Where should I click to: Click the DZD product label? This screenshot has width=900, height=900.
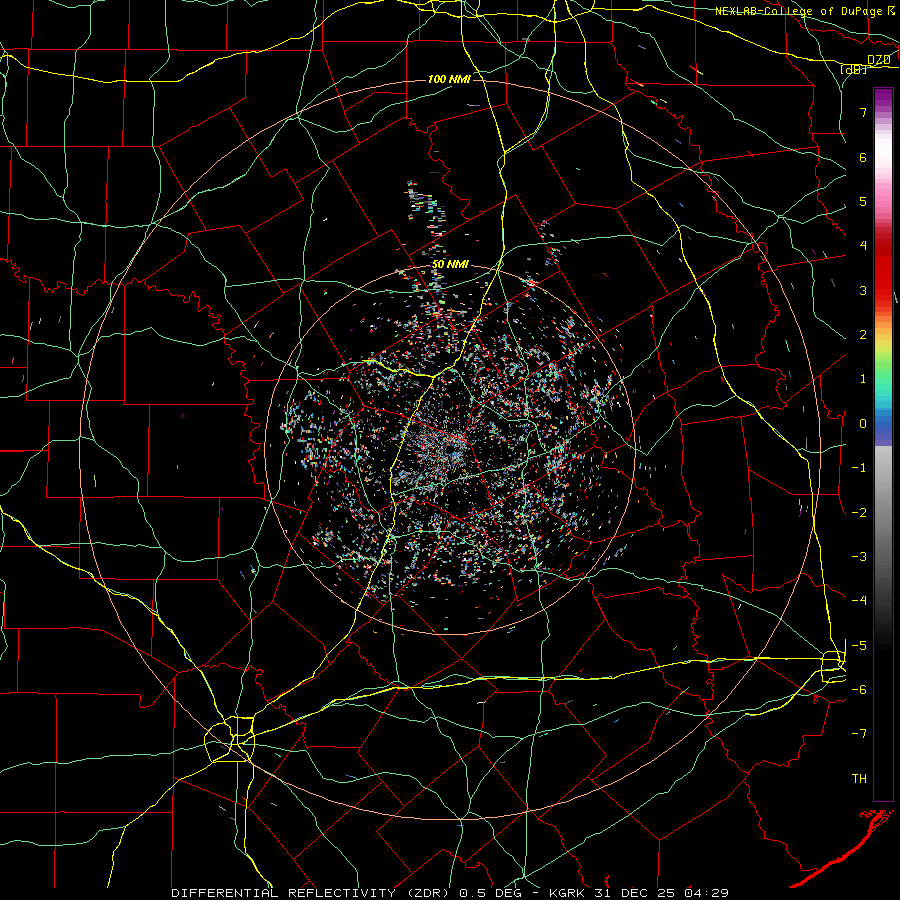coord(878,60)
